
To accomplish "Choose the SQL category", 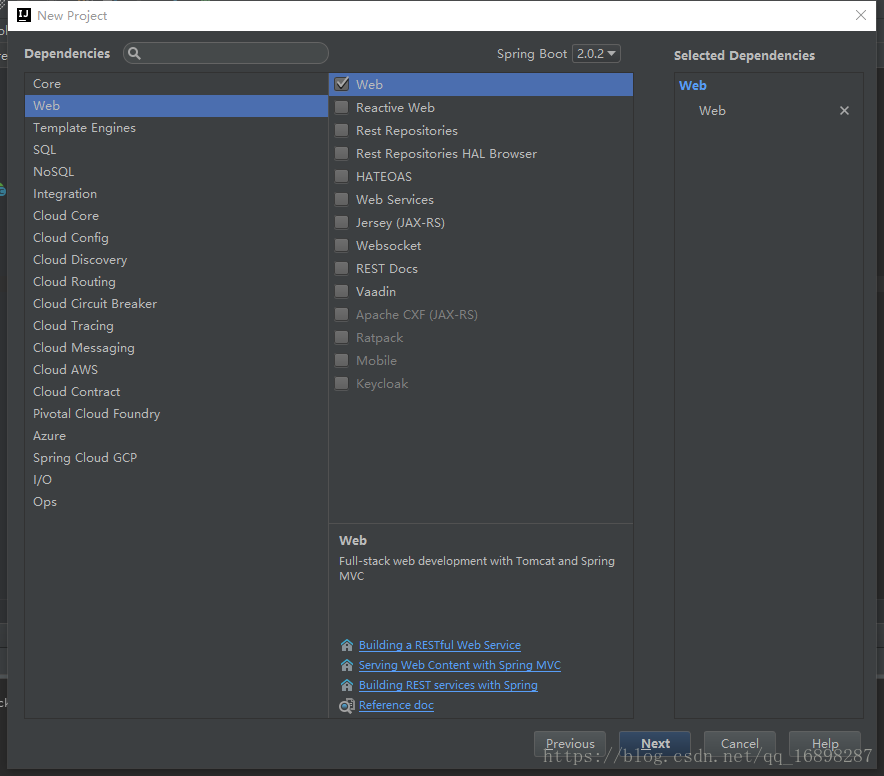I will tap(176, 149).
